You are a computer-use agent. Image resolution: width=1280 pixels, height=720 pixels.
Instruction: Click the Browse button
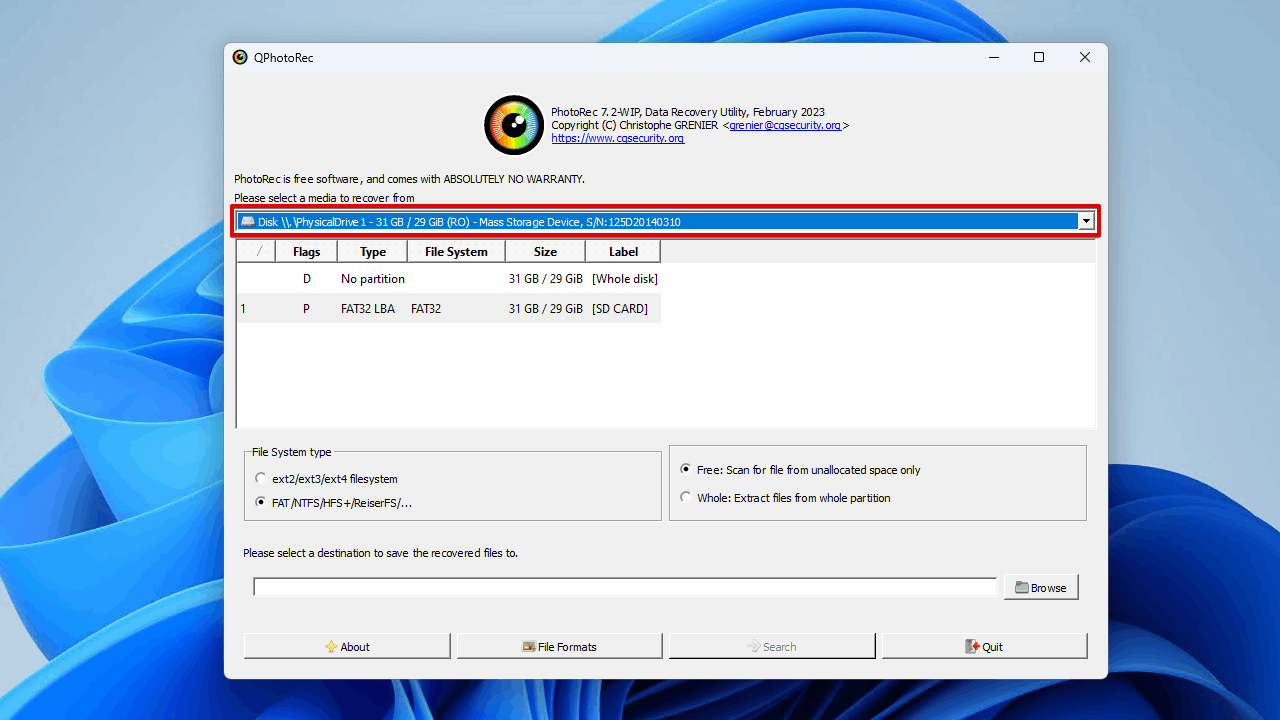click(1041, 587)
